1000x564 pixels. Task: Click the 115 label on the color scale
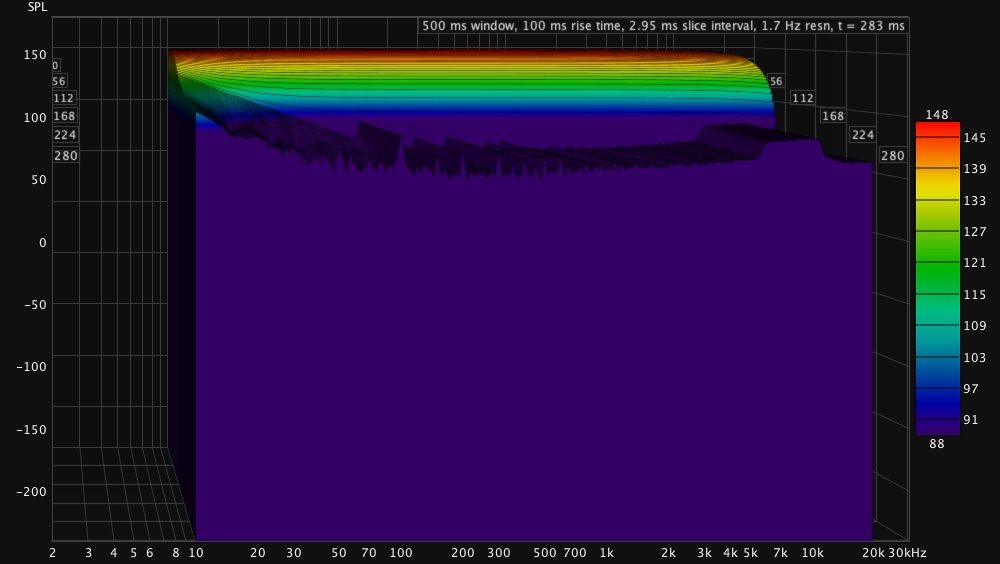(974, 294)
